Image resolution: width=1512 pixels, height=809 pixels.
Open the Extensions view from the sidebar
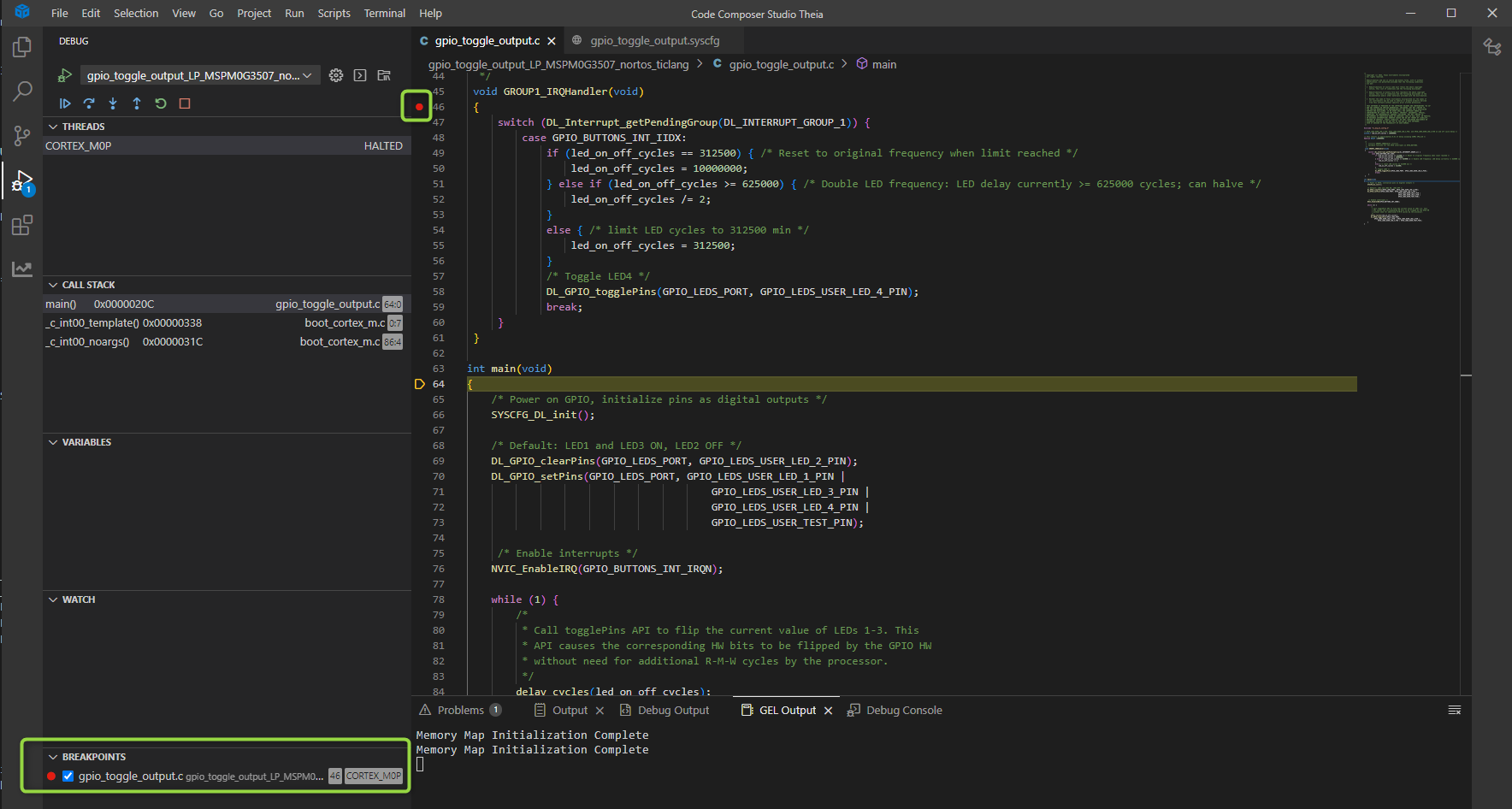21,225
